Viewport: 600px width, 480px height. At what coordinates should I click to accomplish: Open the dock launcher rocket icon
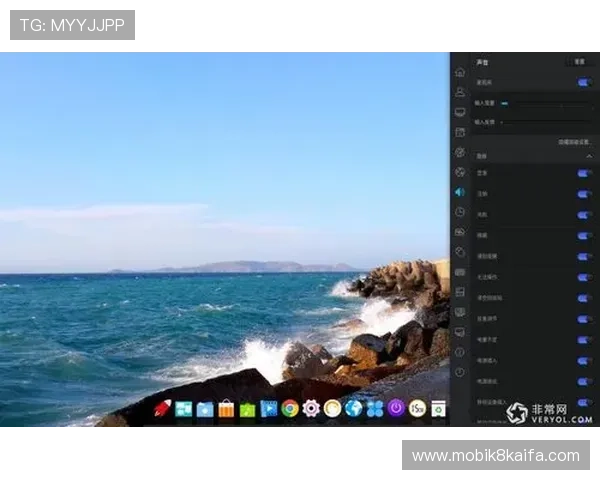coord(163,408)
